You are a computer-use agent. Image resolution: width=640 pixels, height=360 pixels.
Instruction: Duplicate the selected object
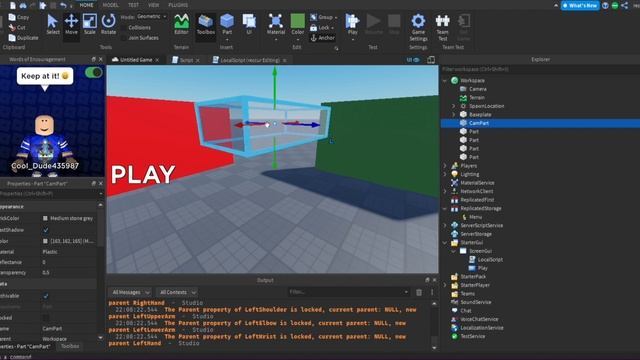[x=24, y=38]
